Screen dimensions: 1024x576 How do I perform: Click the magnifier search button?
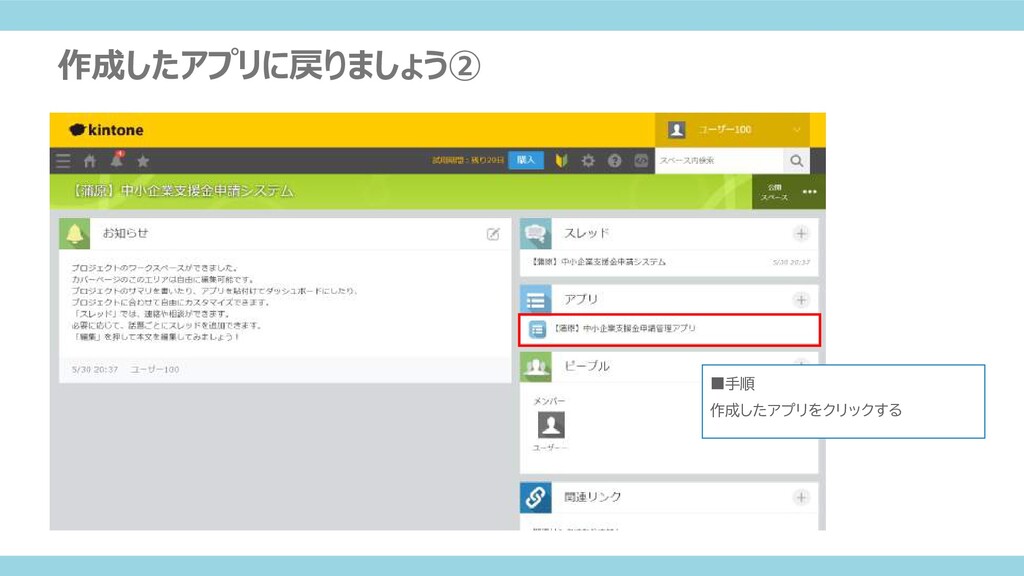point(796,161)
